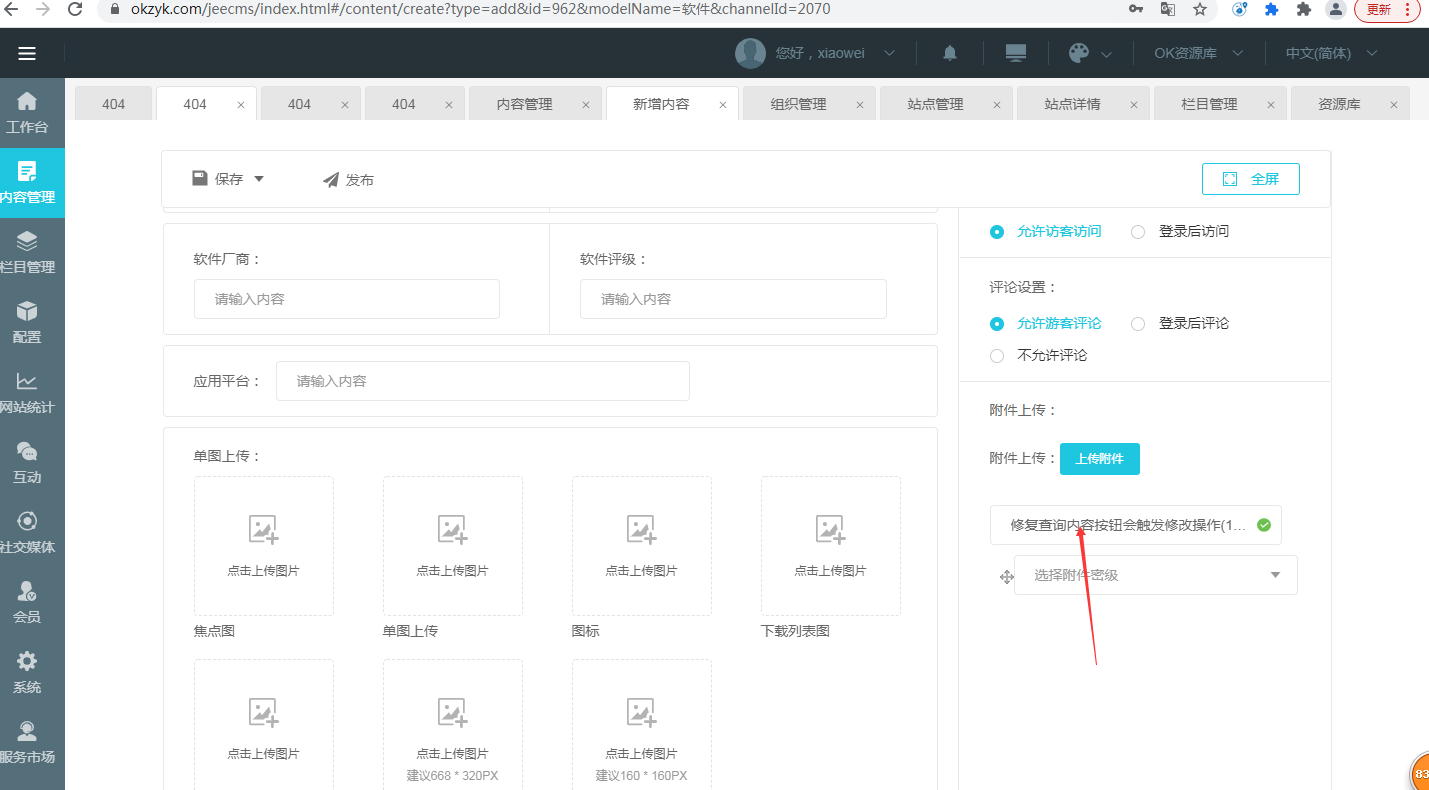Image resolution: width=1429 pixels, height=790 pixels.
Task: Open 栏目管理 in the sidebar
Action: tap(27, 251)
